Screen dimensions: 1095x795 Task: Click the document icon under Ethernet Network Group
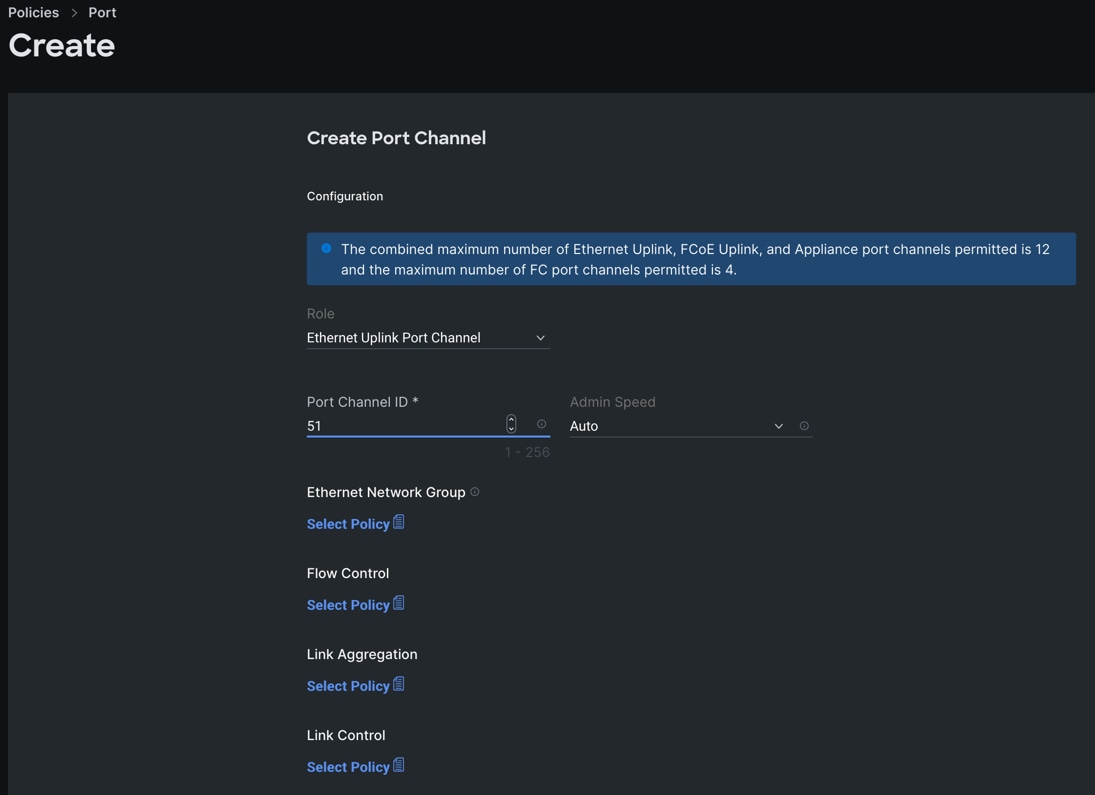(399, 522)
